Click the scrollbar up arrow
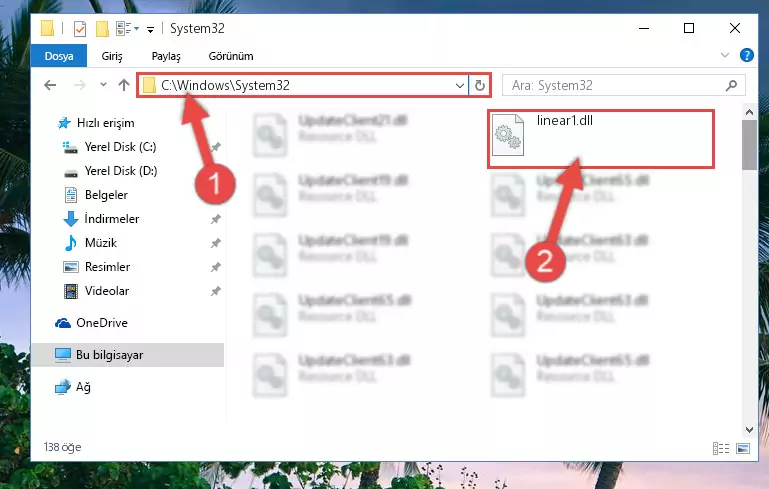Screen dimensions: 769x489 (x=749, y=112)
